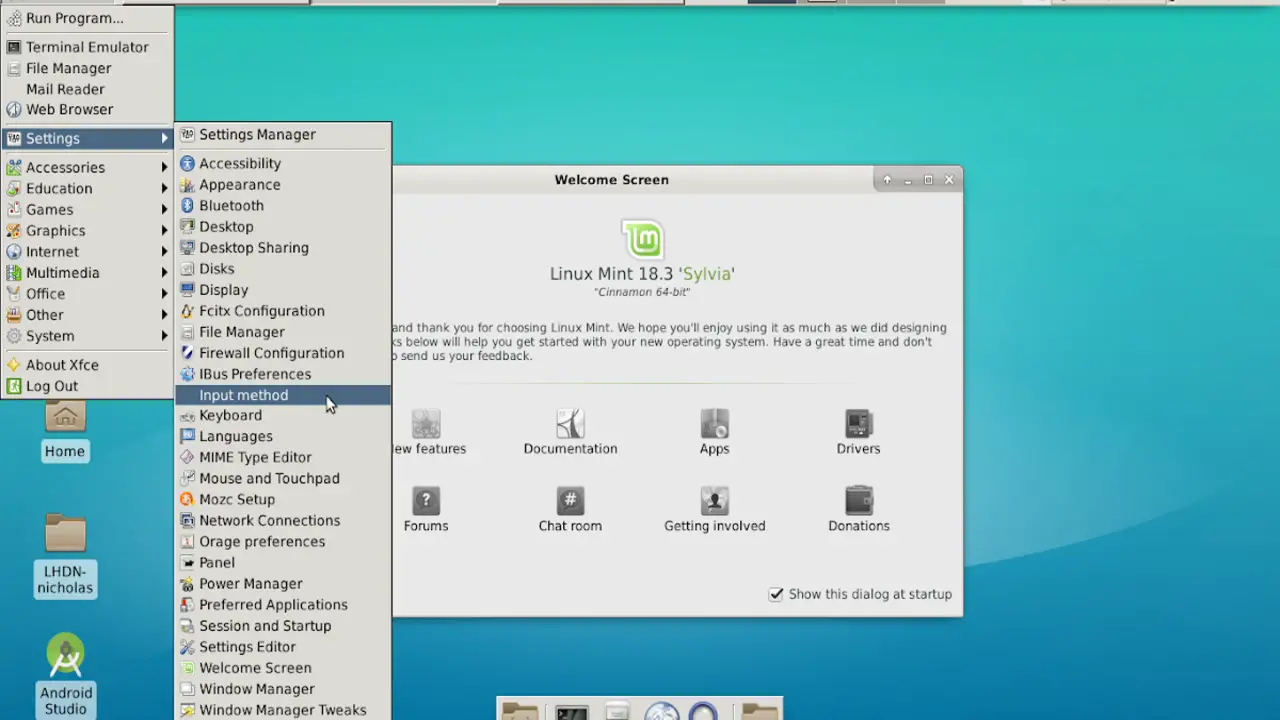Open Desktop Sharing settings entry
The width and height of the screenshot is (1280, 720).
point(283,247)
